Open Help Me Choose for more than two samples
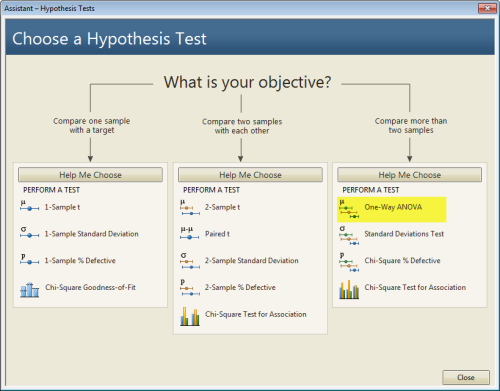This screenshot has height=391, width=500. [x=410, y=175]
